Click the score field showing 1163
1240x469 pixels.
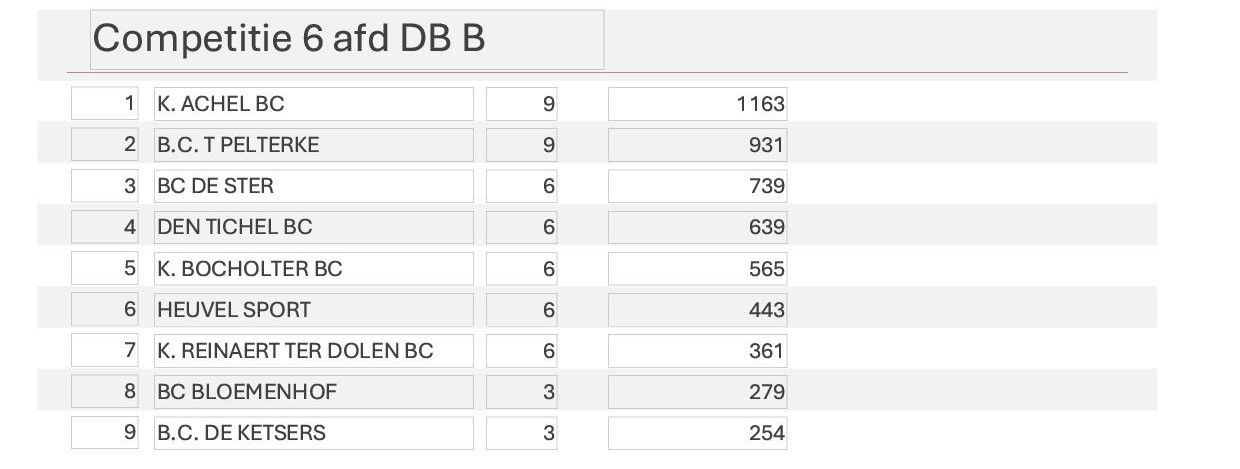tap(697, 104)
